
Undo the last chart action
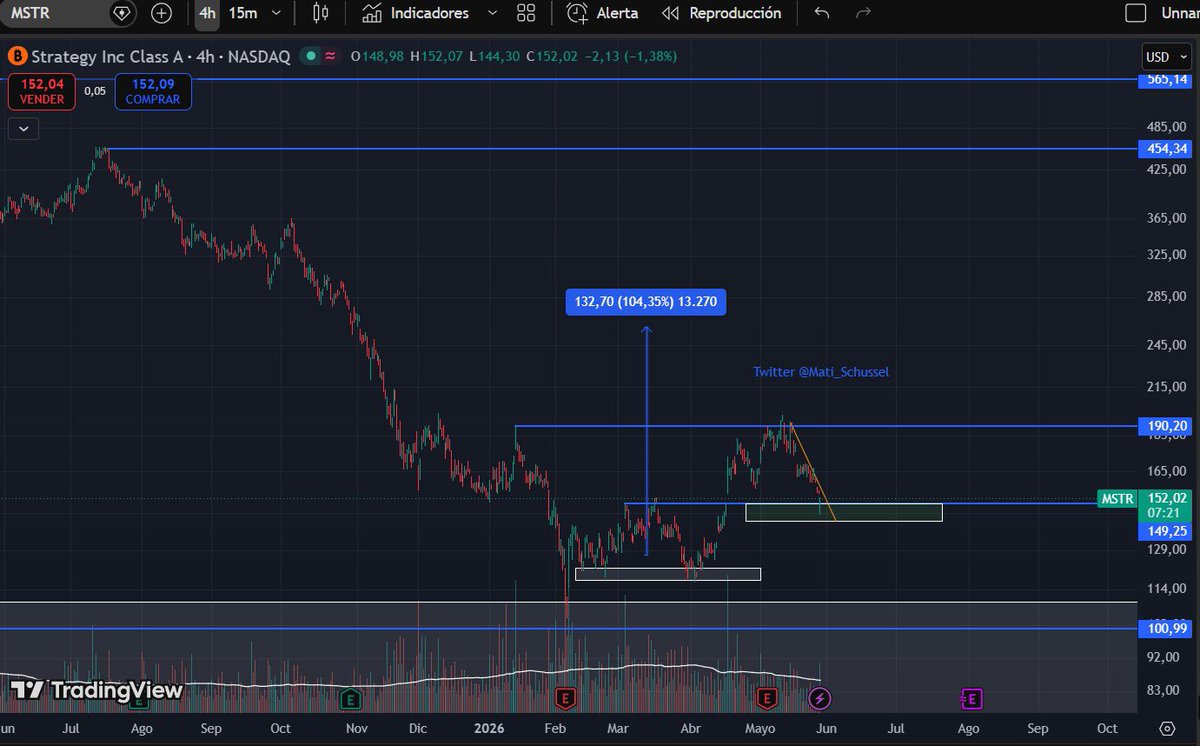point(822,14)
